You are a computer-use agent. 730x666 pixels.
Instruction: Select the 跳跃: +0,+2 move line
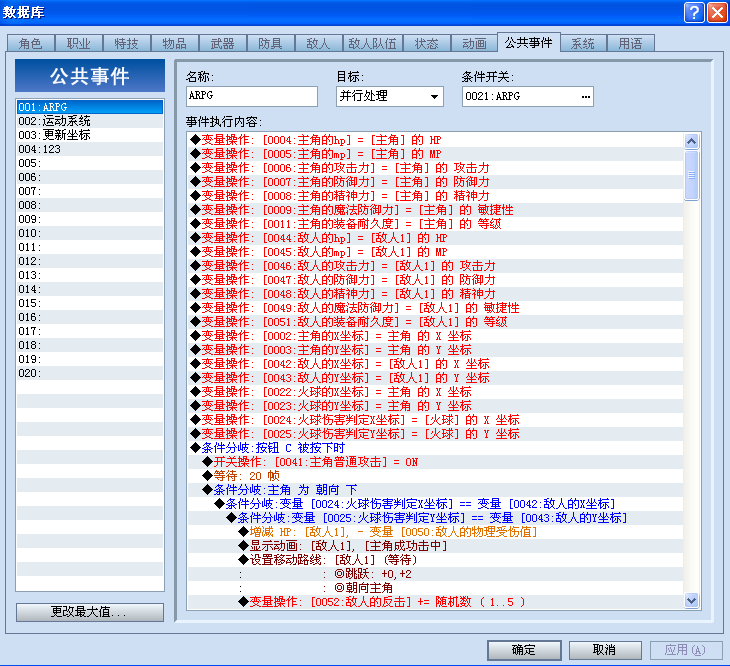point(435,574)
